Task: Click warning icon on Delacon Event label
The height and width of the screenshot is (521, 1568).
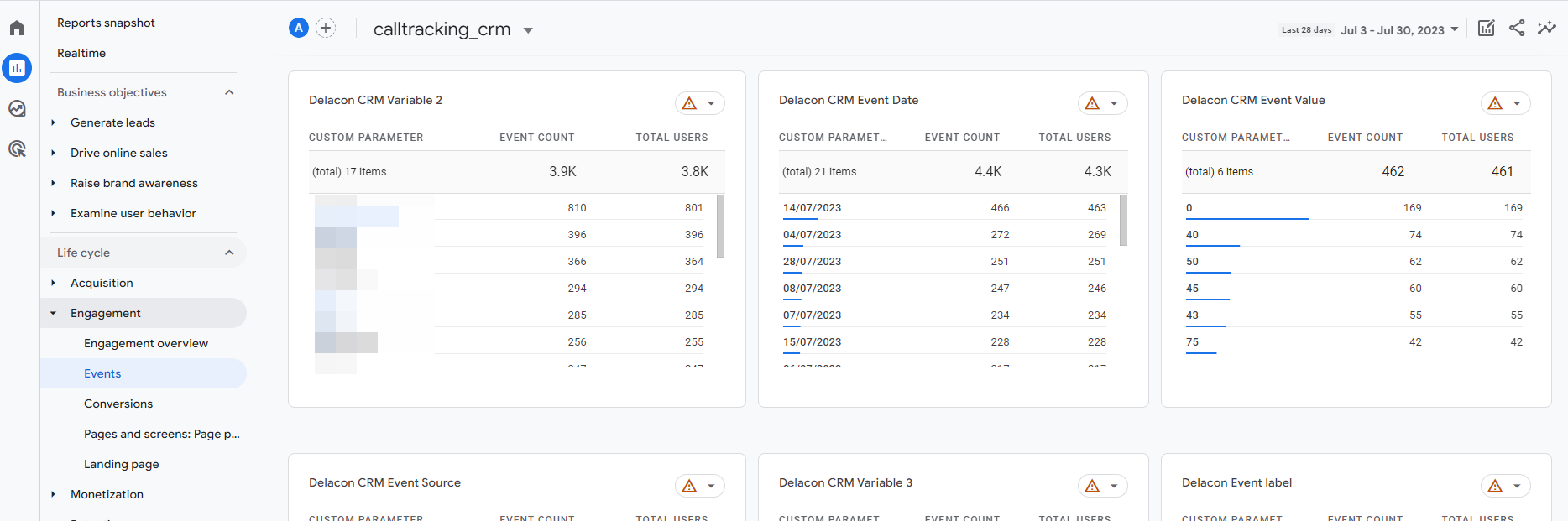Action: pyautogui.click(x=1495, y=486)
